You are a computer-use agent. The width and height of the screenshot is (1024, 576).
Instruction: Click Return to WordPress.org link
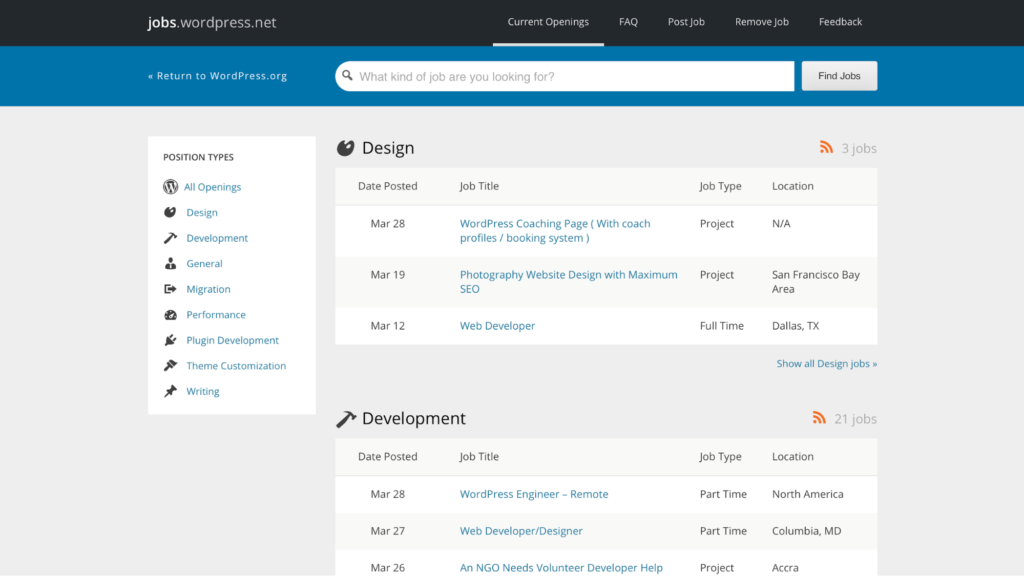[217, 76]
